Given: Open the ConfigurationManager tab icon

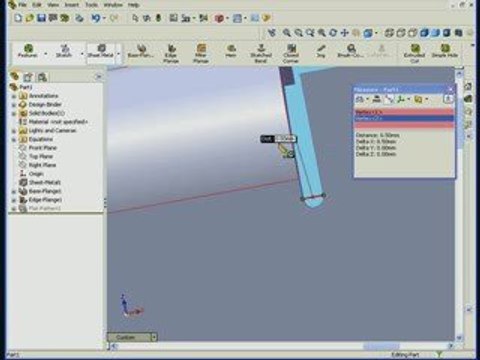Looking at the screenshot, I should click(42, 77).
